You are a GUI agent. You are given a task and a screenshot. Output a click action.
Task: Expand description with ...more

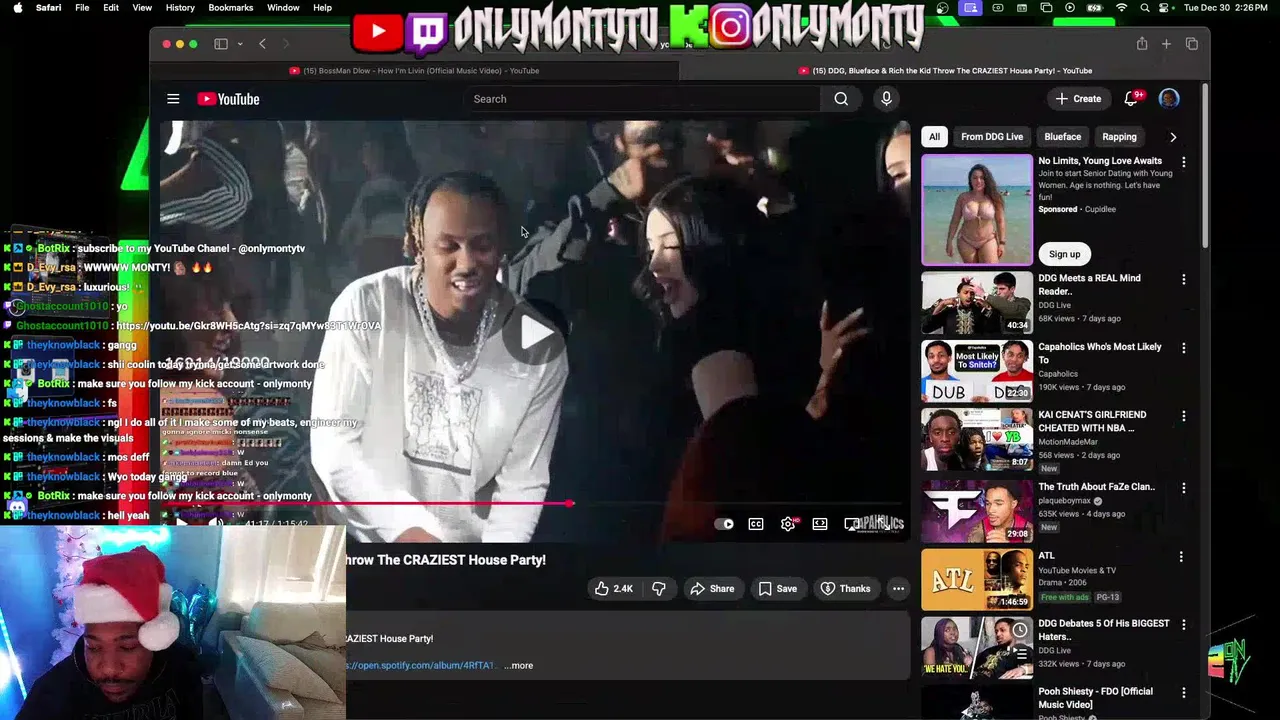[x=518, y=666]
